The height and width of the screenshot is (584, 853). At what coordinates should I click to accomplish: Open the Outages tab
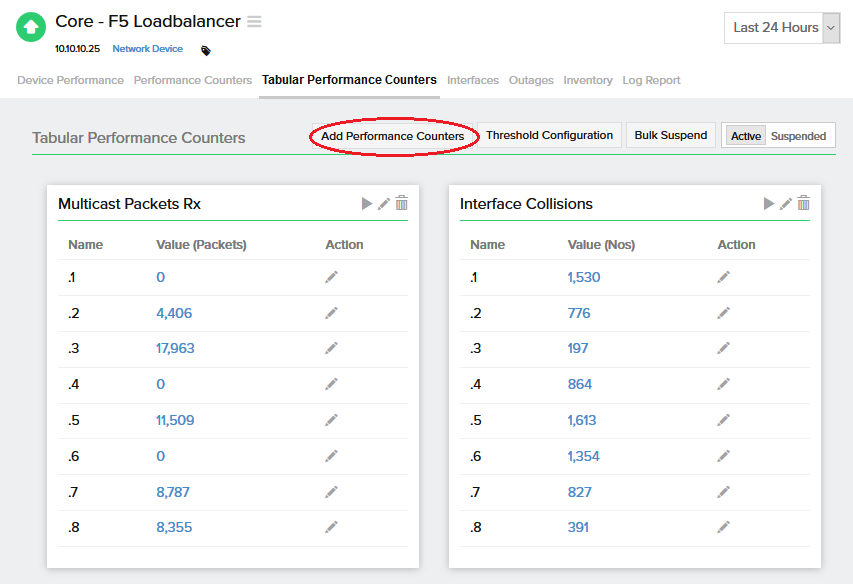(531, 80)
